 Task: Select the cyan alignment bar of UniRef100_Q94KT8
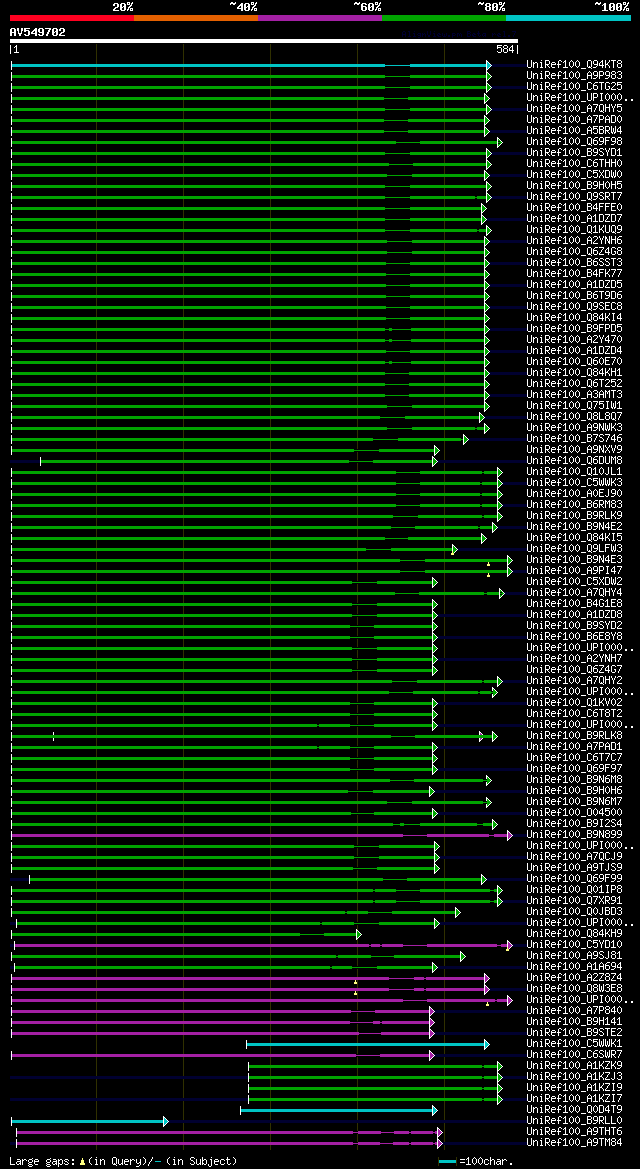coord(251,66)
